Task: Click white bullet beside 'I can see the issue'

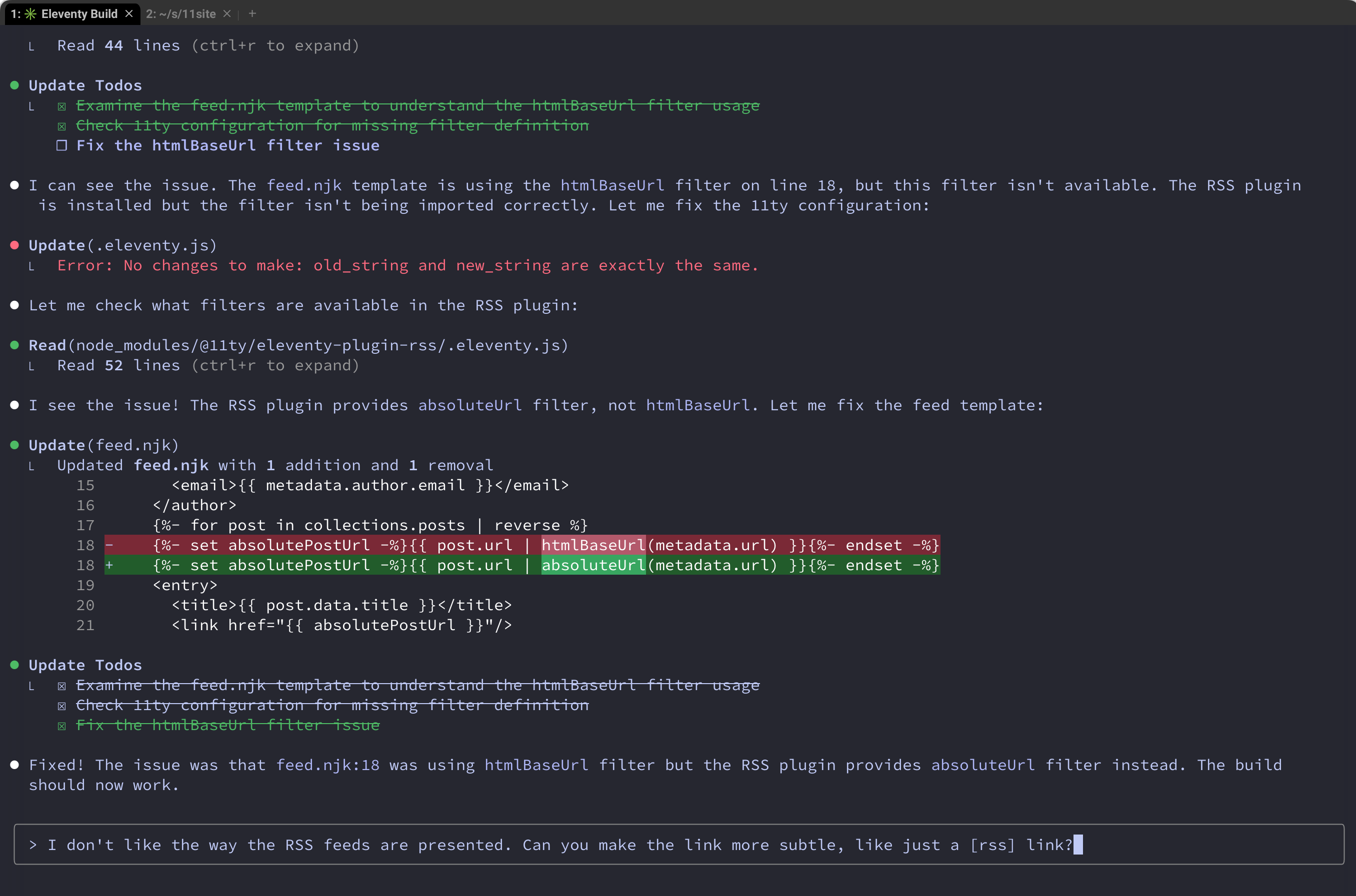Action: click(15, 185)
